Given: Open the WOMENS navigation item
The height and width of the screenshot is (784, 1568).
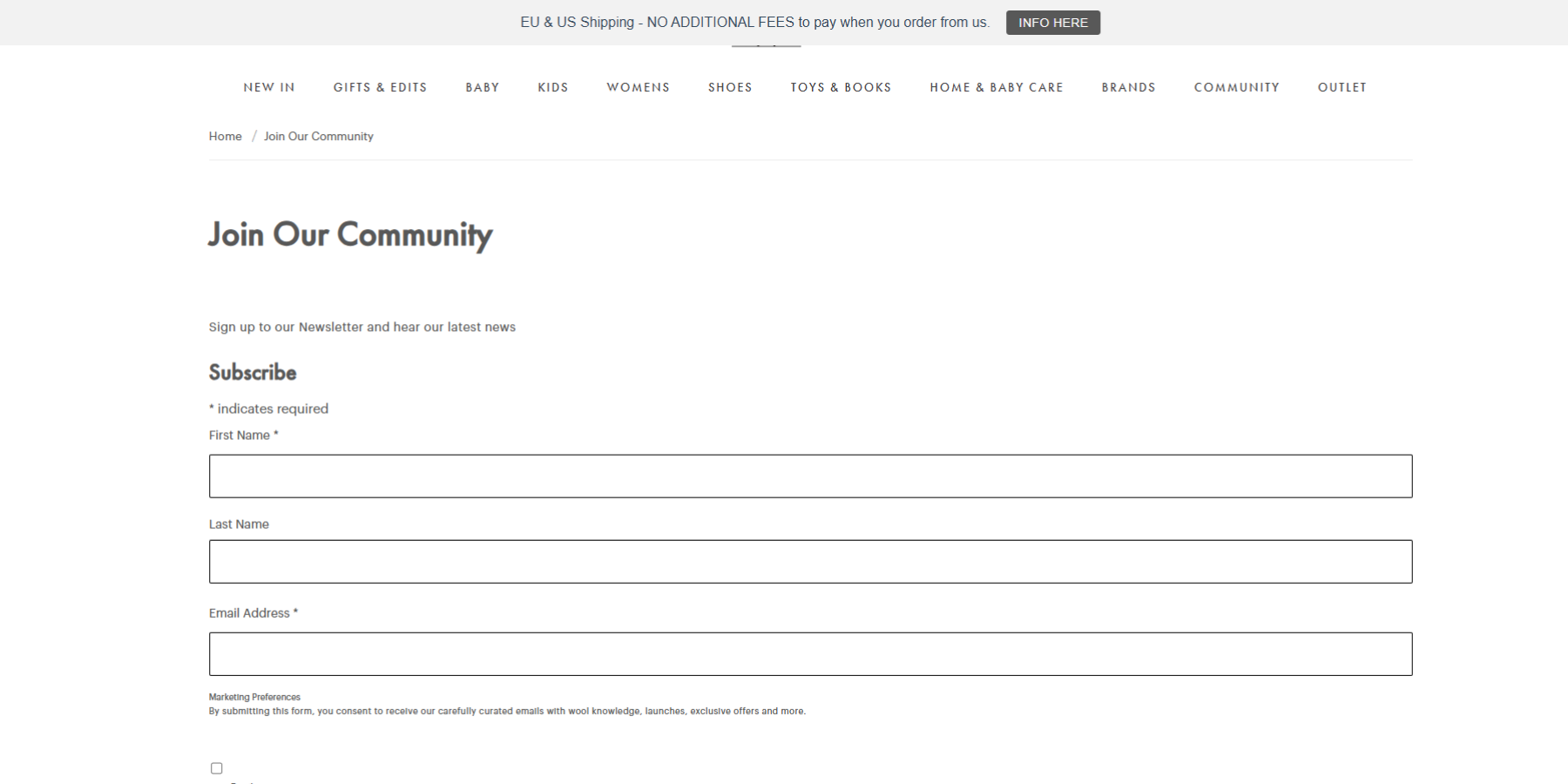Looking at the screenshot, I should [638, 87].
